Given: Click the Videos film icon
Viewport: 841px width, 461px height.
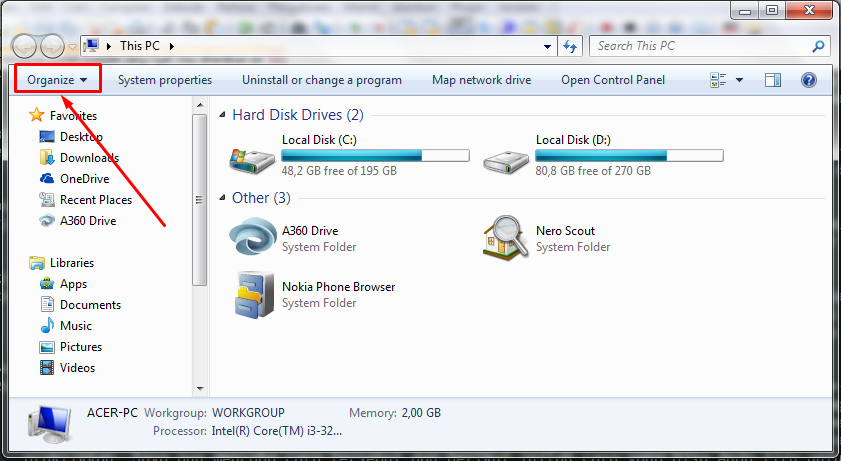Looking at the screenshot, I should [47, 368].
